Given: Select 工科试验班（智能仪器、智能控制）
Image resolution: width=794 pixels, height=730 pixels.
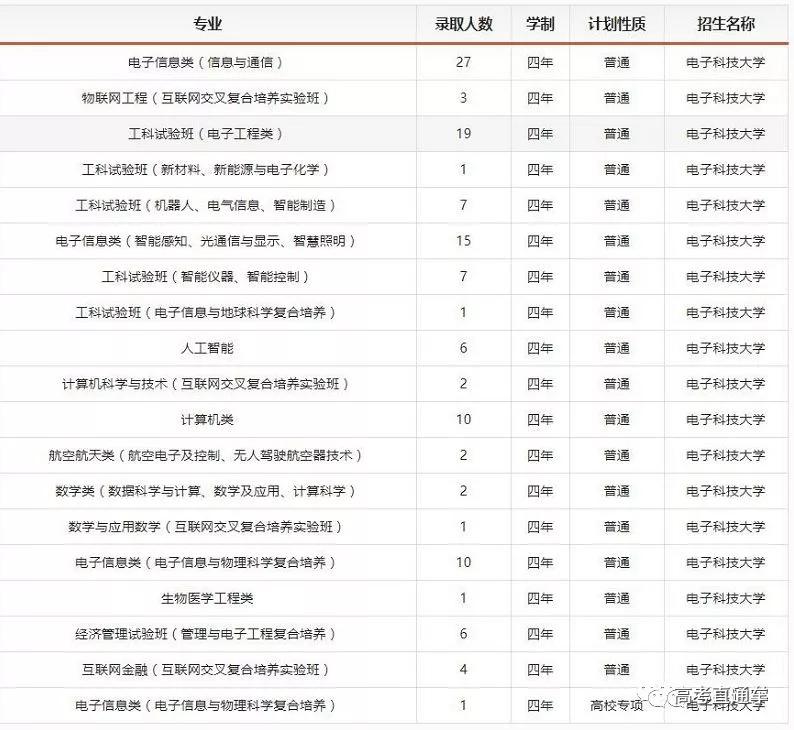Looking at the screenshot, I should (x=205, y=276).
